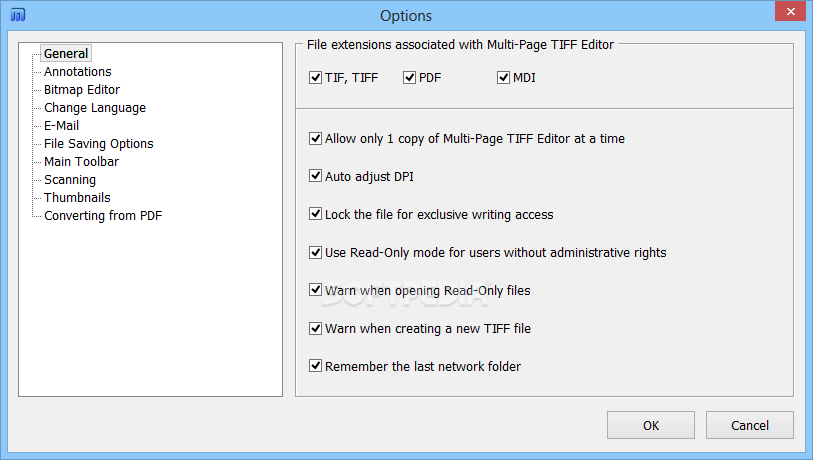
Task: Toggle the PDF extension checkbox
Action: click(x=410, y=78)
